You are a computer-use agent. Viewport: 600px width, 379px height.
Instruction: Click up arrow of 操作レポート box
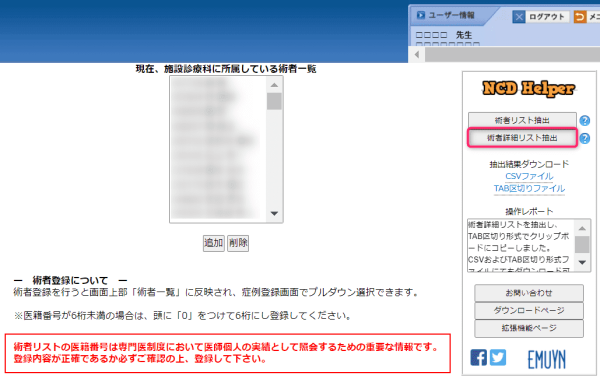582,229
